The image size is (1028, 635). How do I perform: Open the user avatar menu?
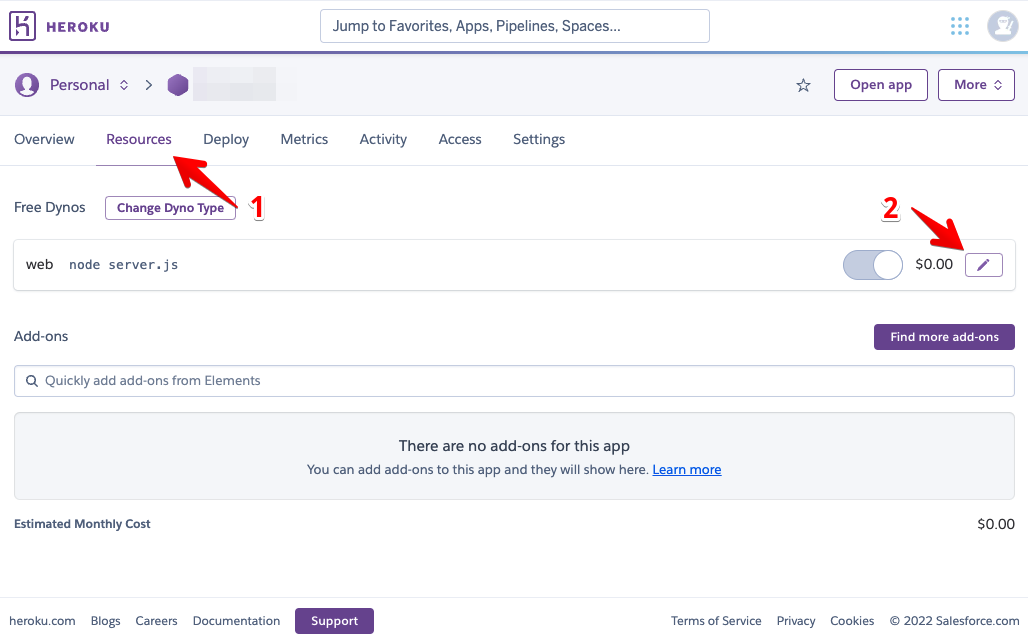click(x=1002, y=26)
